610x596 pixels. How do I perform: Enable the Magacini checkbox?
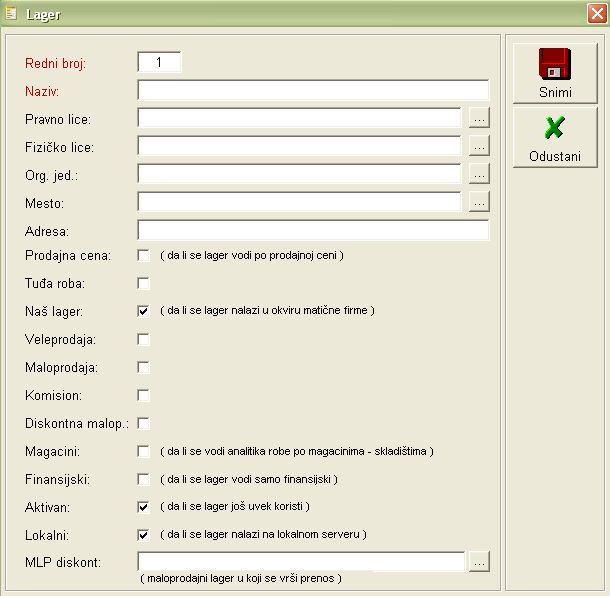tap(143, 451)
